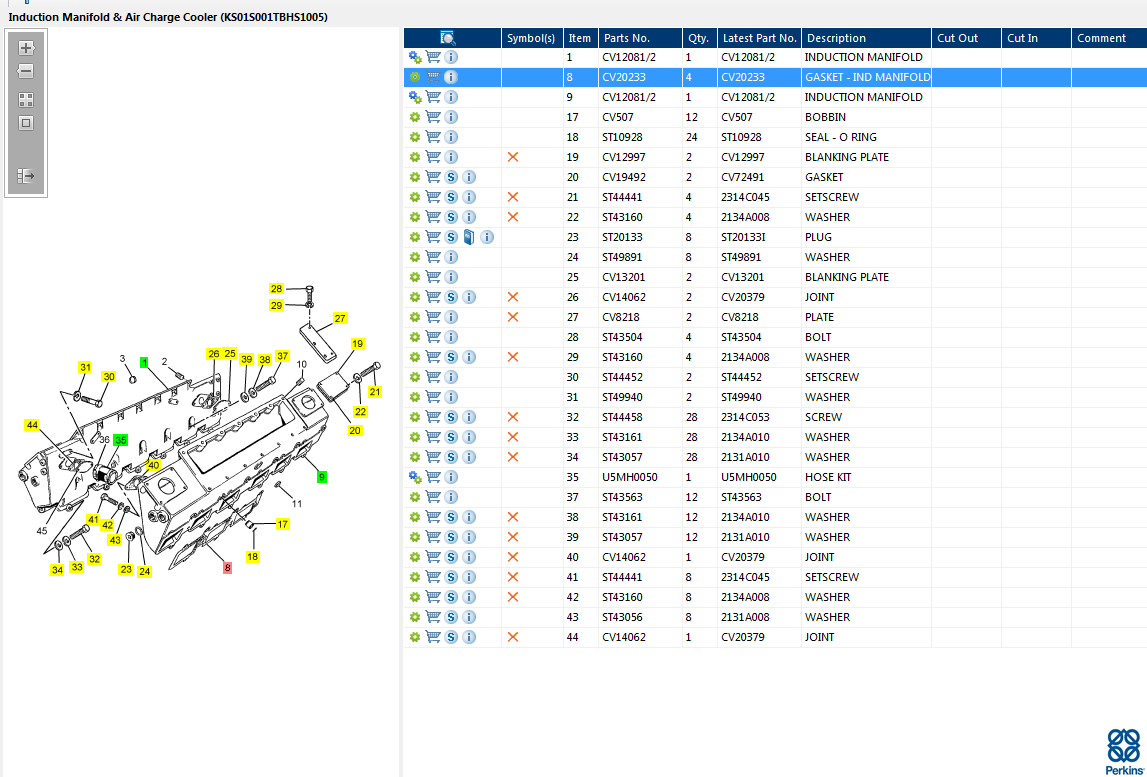The image size is (1147, 777).
Task: Click supersession S icon for GASKET item 20
Action: click(x=451, y=177)
